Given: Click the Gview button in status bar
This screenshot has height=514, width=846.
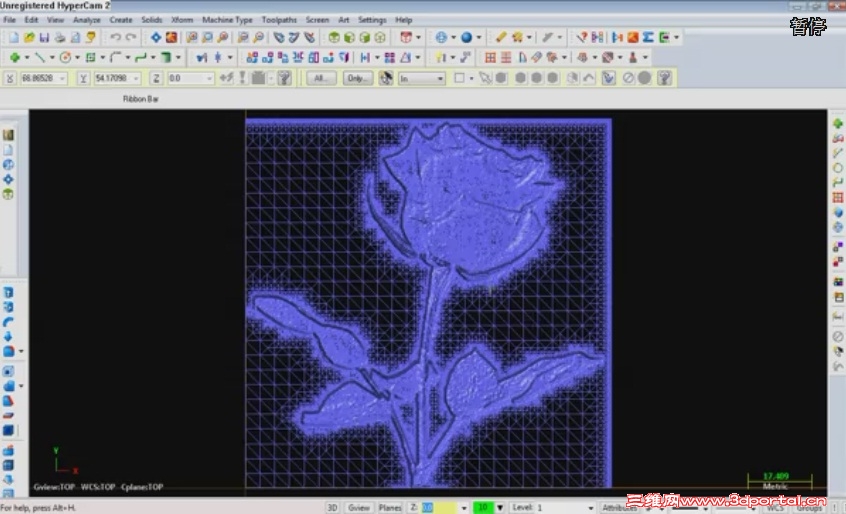Looking at the screenshot, I should (358, 508).
